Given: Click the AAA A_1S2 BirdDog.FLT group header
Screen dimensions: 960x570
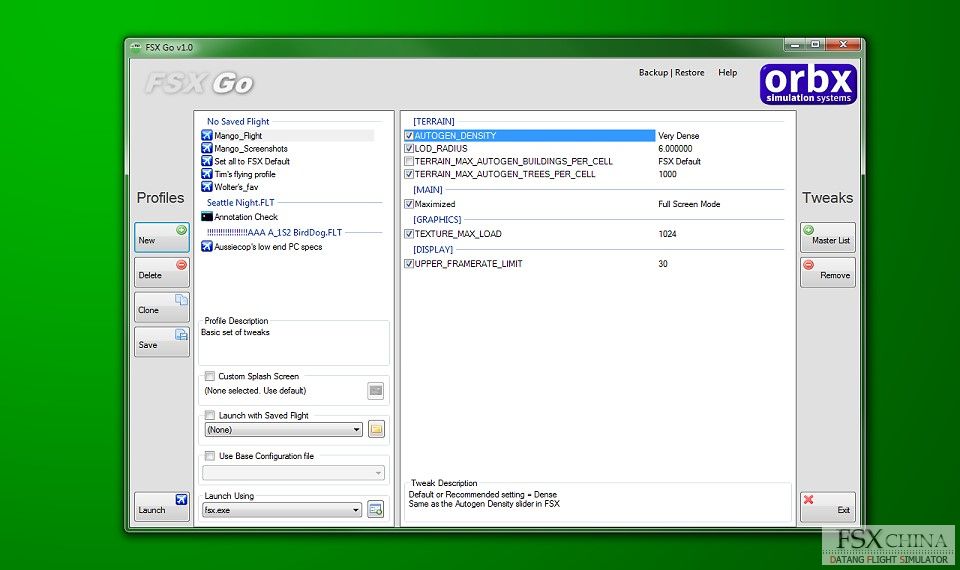Looking at the screenshot, I should tap(274, 232).
